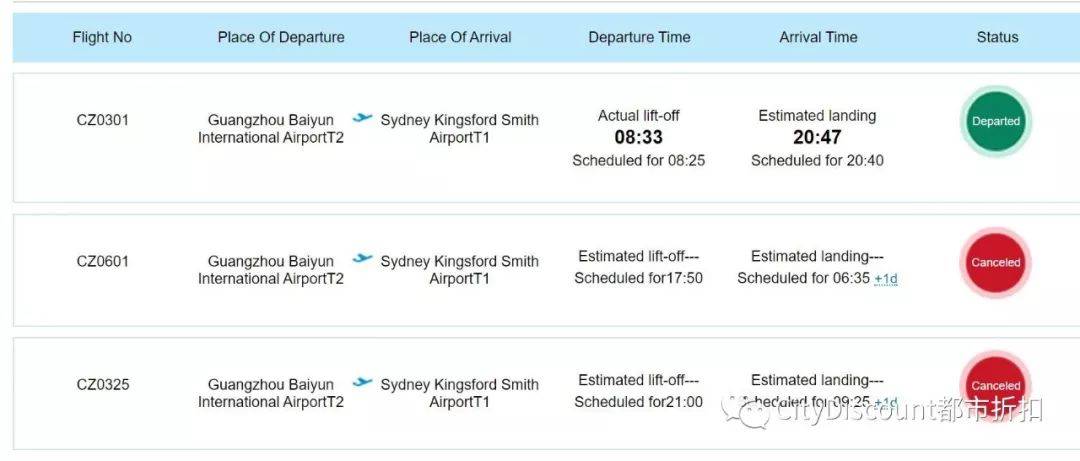Click the airplane icon in the CZ0301 row
Viewport: 1080px width, 461px height.
(362, 118)
